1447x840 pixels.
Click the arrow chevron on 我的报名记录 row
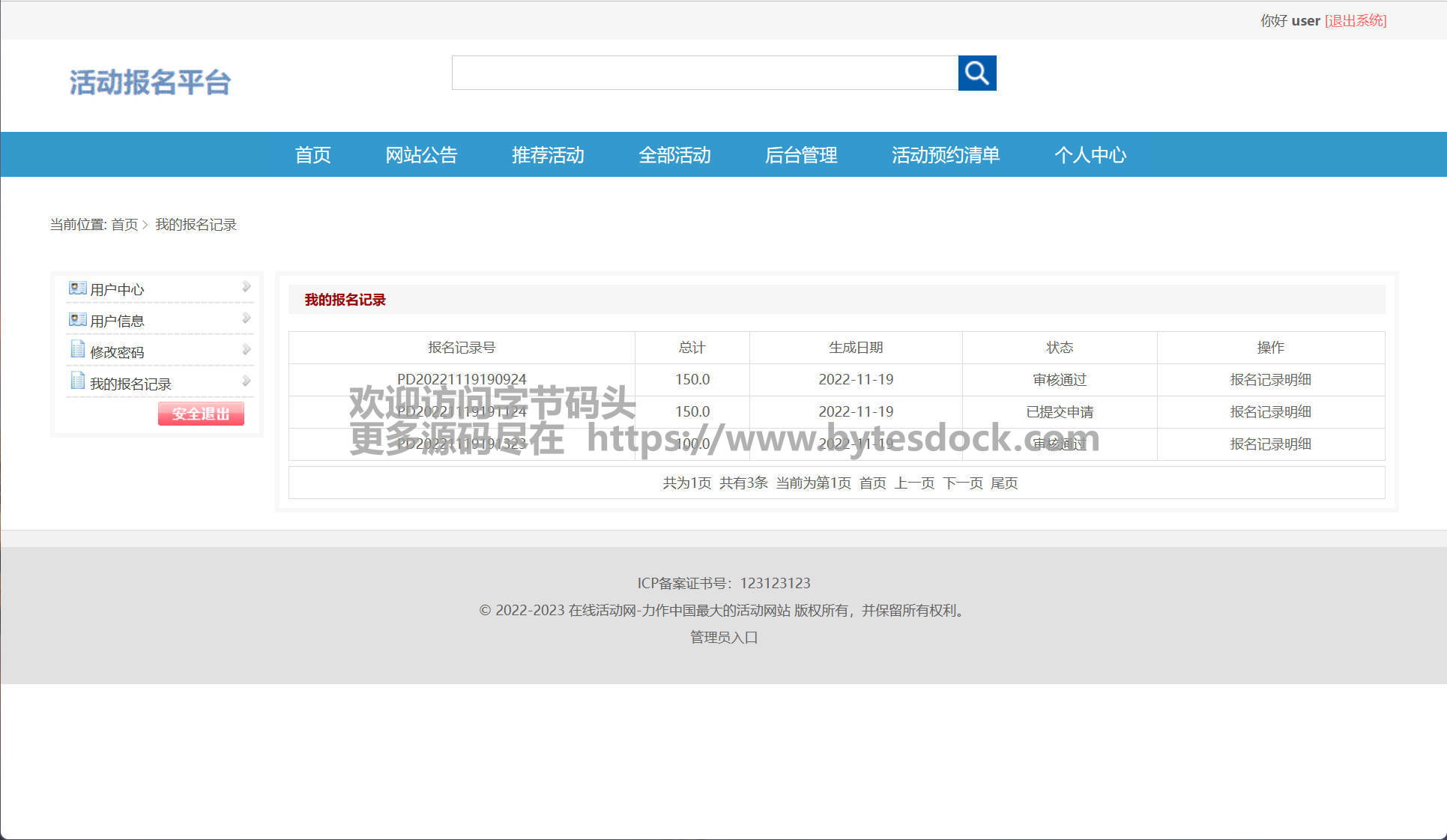246,381
